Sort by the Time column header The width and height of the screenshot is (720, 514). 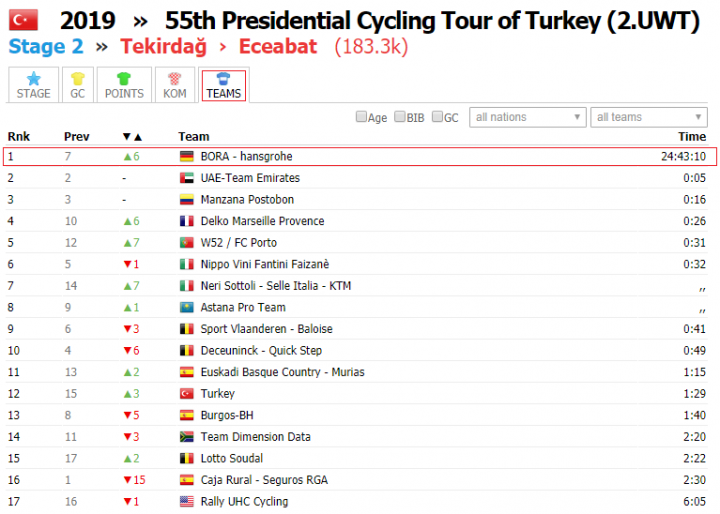pyautogui.click(x=692, y=136)
